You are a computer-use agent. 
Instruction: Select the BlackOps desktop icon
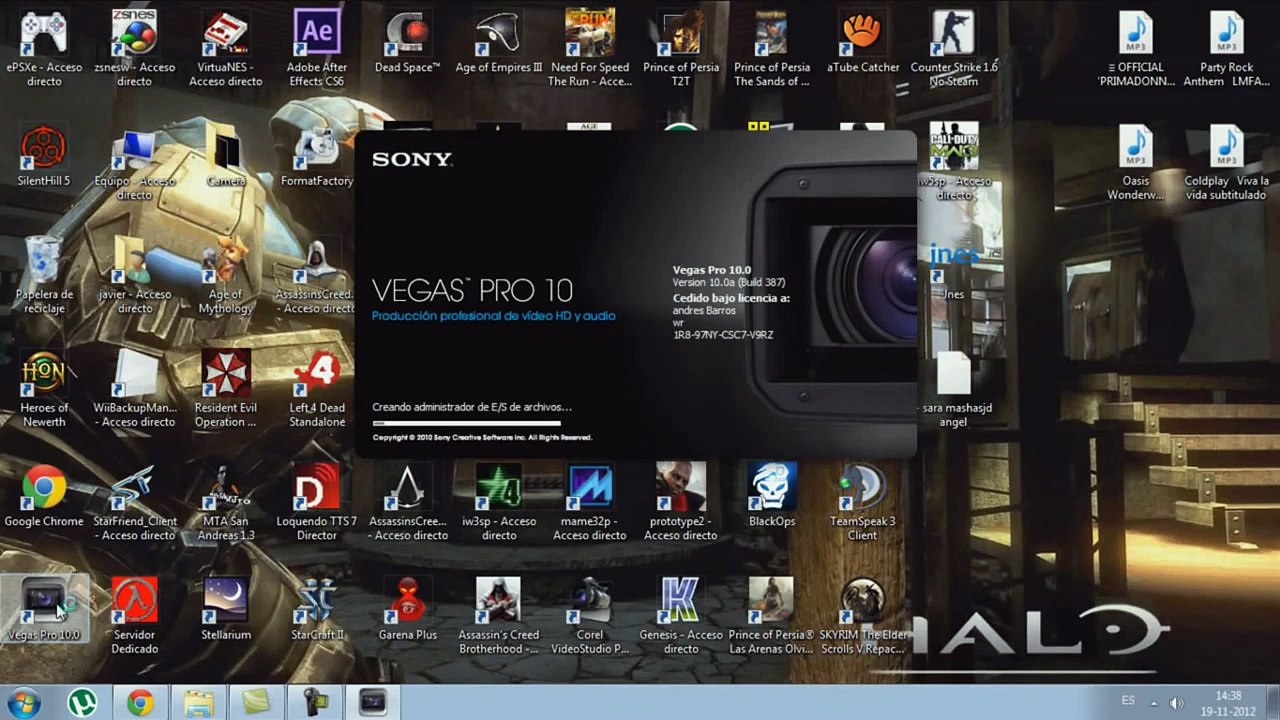tap(772, 494)
